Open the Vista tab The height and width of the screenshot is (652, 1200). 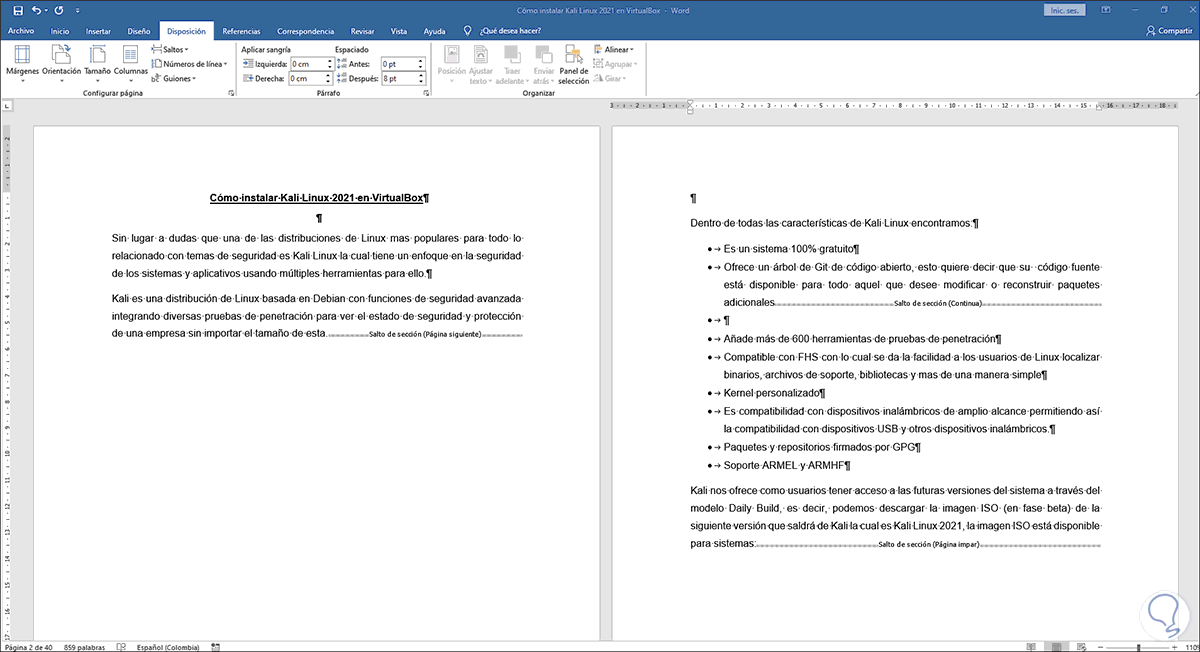(399, 31)
